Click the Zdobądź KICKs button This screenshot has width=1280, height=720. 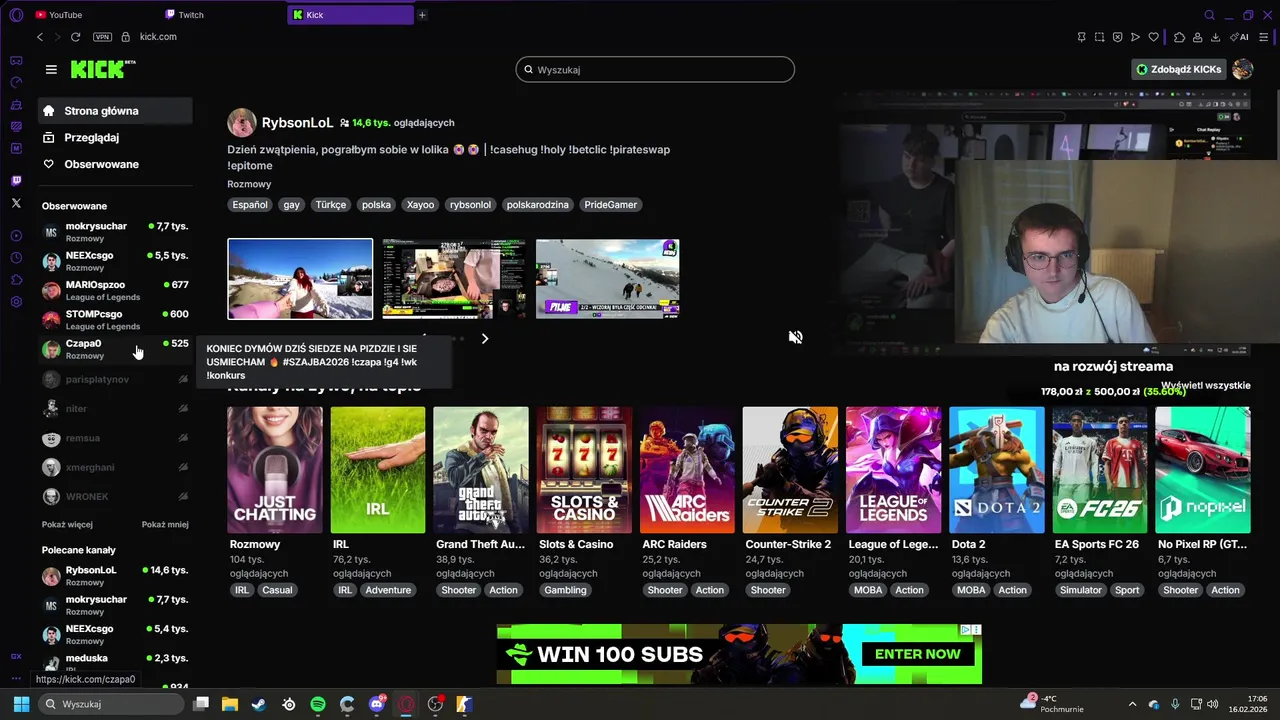coord(1179,69)
